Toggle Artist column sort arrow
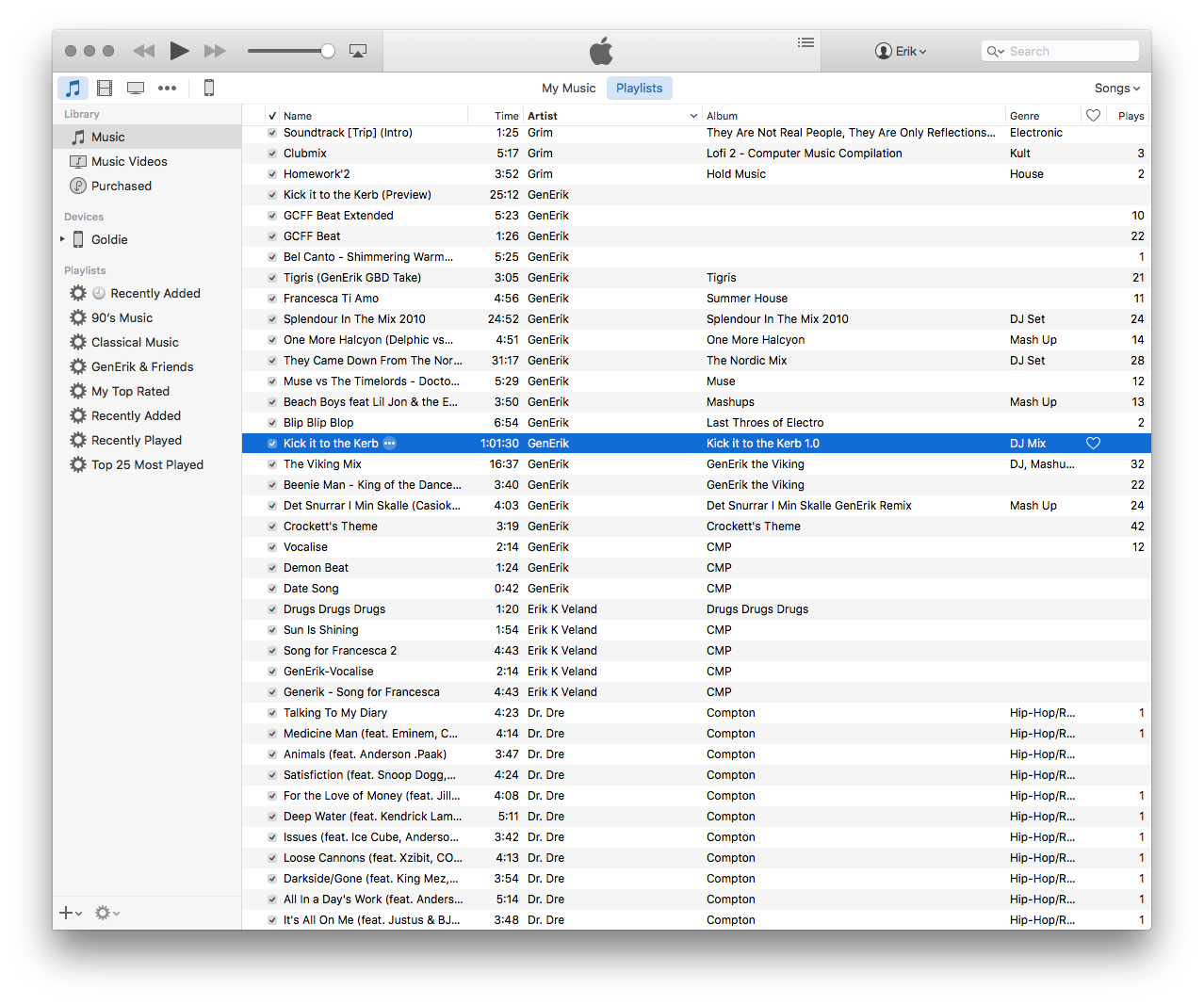Image resolution: width=1204 pixels, height=1005 pixels. [694, 116]
